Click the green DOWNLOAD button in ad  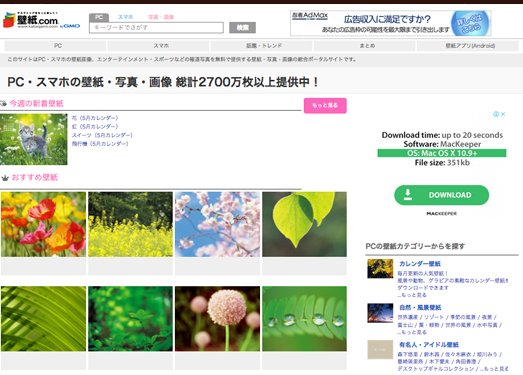pyautogui.click(x=442, y=195)
